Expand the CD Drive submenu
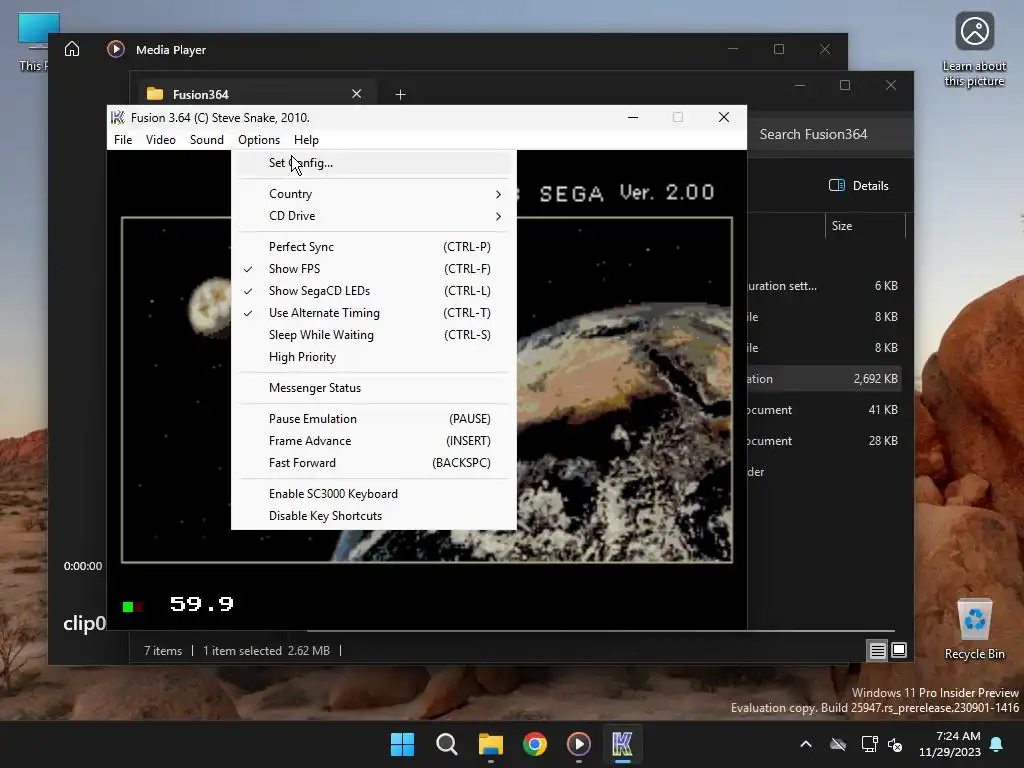The height and width of the screenshot is (768, 1024). click(374, 216)
